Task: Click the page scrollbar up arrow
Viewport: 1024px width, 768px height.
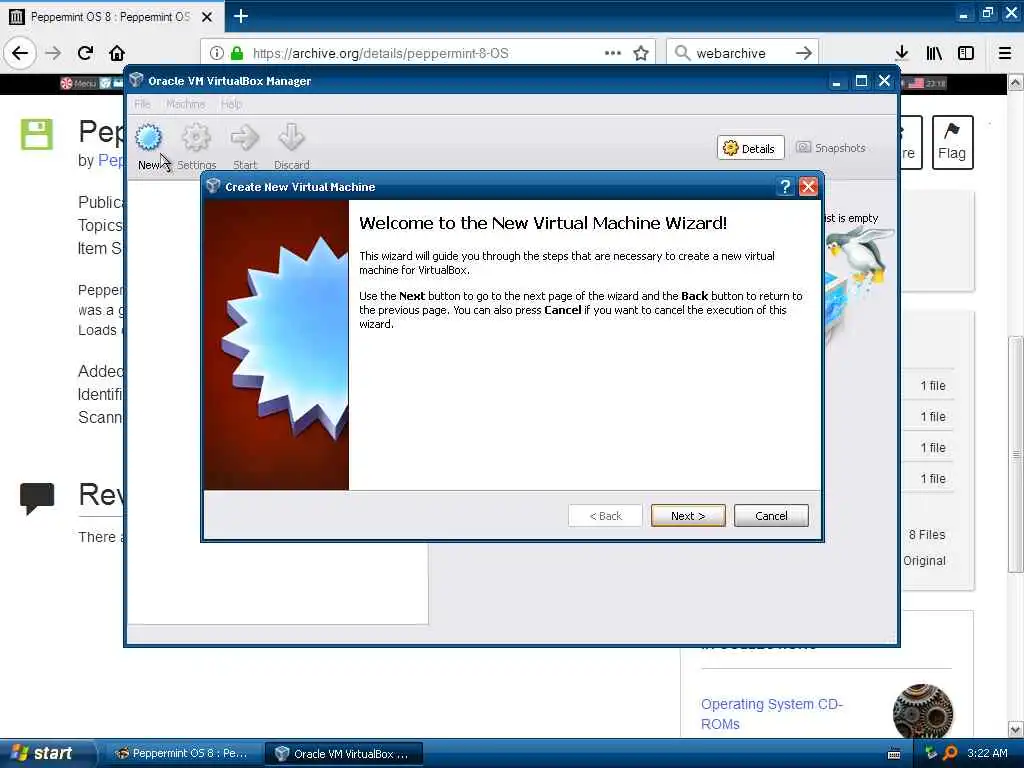Action: pyautogui.click(x=1016, y=82)
